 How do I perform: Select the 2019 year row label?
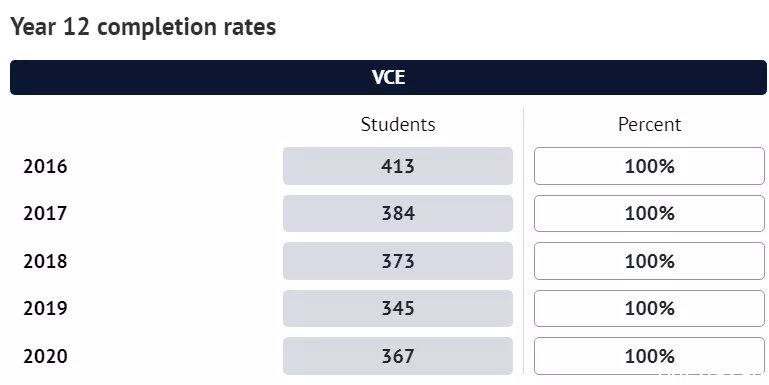(x=45, y=308)
